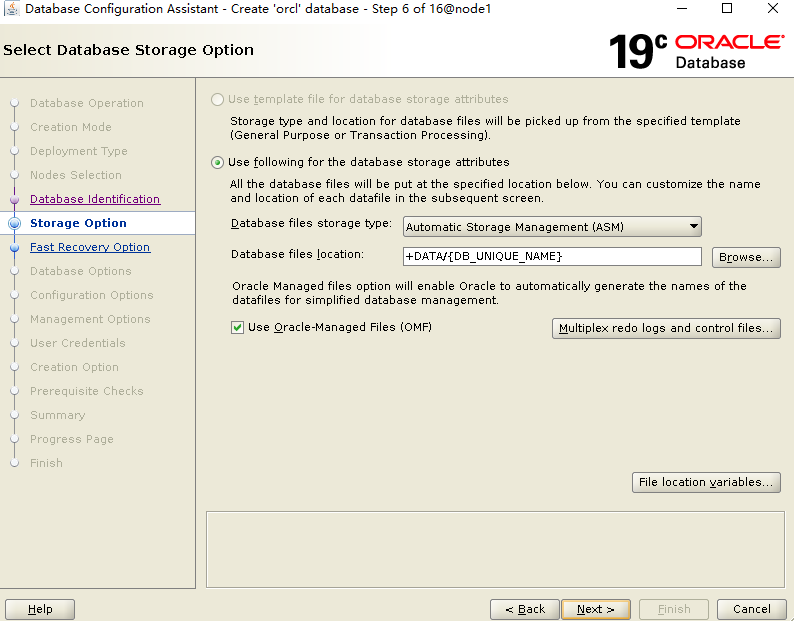Click Database Operation step label
The width and height of the screenshot is (794, 621).
(x=87, y=103)
